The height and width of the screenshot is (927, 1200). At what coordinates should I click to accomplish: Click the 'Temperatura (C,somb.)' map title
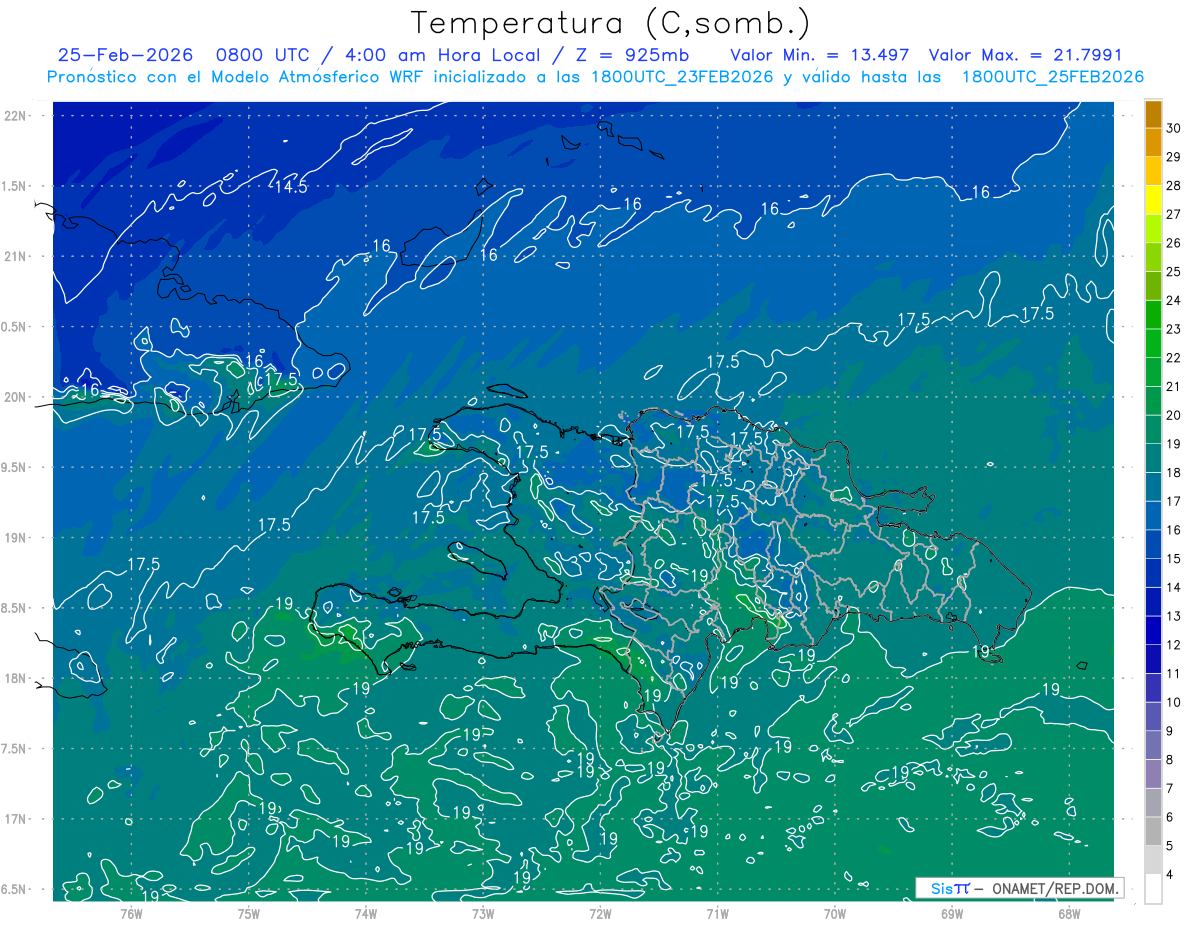click(x=610, y=23)
